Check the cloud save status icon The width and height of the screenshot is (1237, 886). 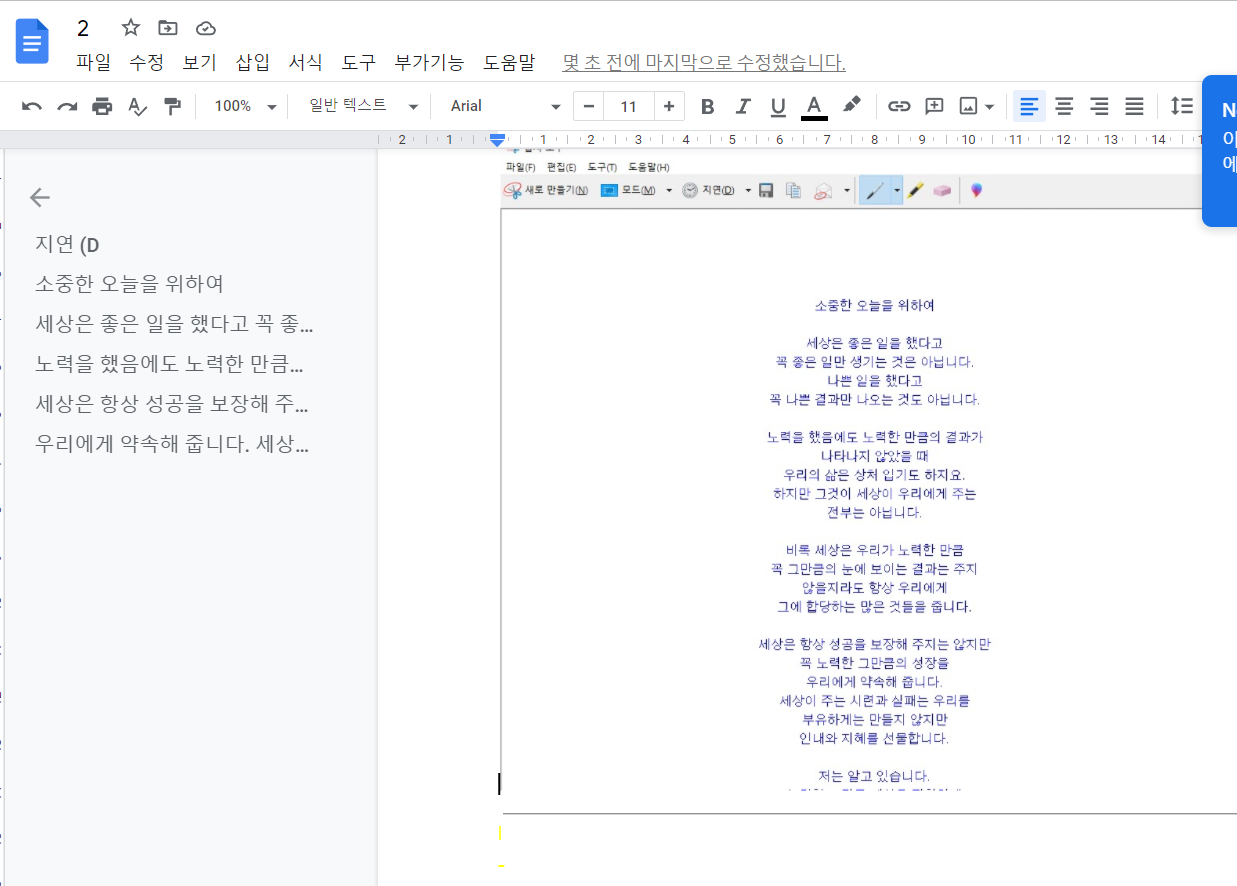(205, 28)
